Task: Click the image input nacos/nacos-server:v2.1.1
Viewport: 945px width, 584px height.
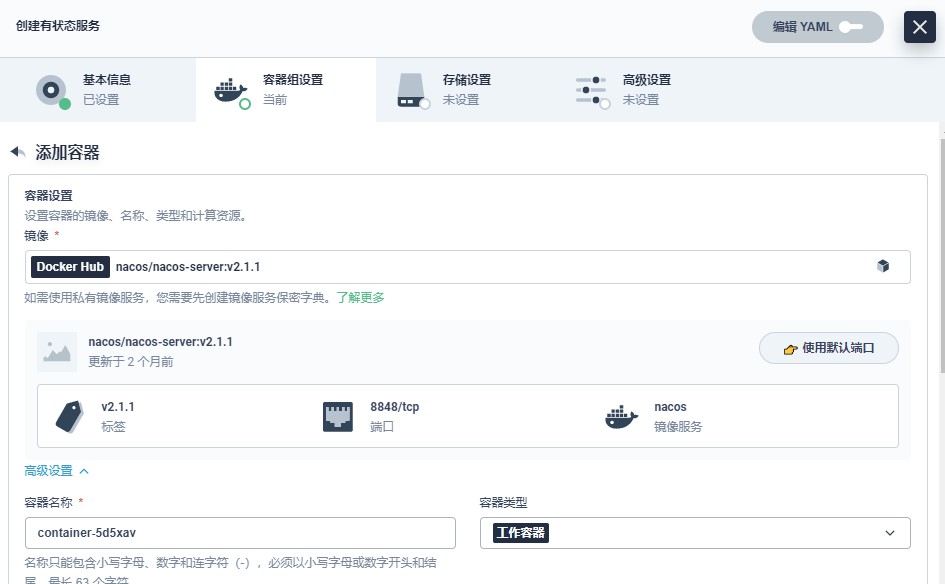Action: [467, 267]
